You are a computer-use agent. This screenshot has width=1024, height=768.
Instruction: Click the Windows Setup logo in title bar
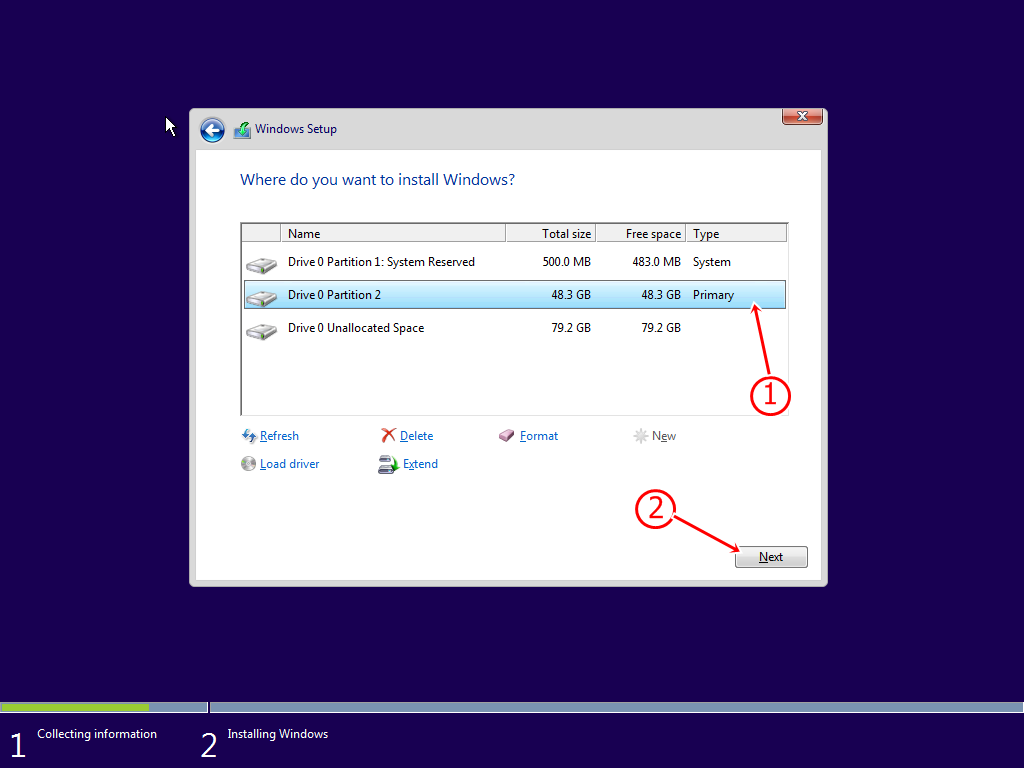pos(242,128)
